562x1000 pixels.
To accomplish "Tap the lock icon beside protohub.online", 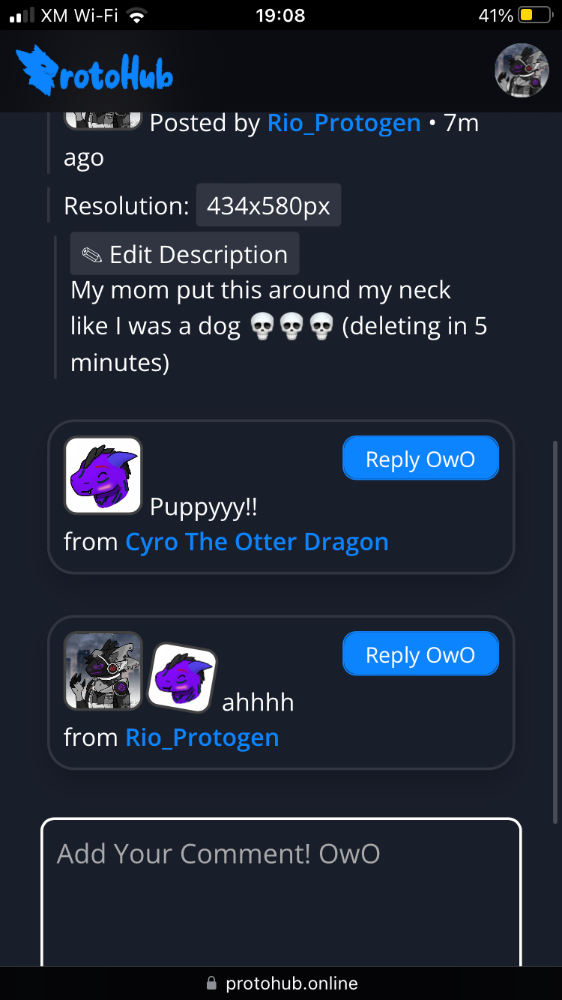I will 212,983.
